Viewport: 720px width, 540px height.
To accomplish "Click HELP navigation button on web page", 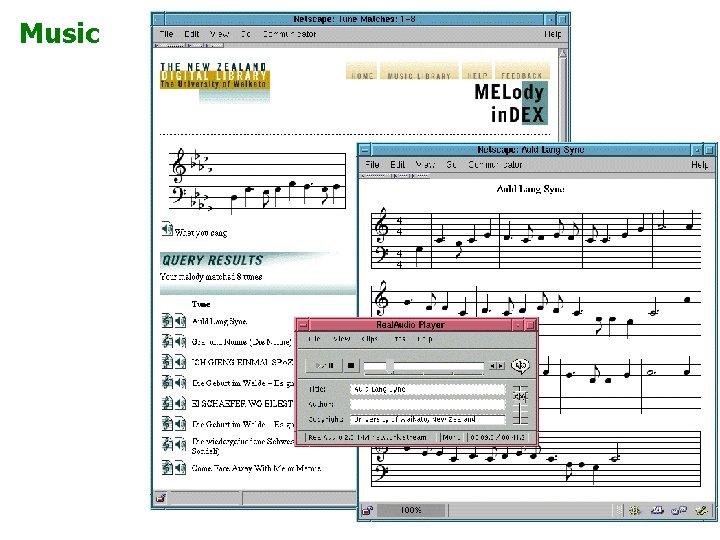I will click(x=477, y=72).
